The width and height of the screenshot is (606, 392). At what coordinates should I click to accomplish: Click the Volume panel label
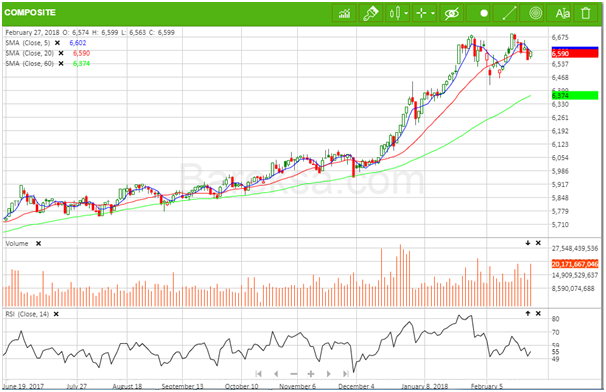[17, 244]
